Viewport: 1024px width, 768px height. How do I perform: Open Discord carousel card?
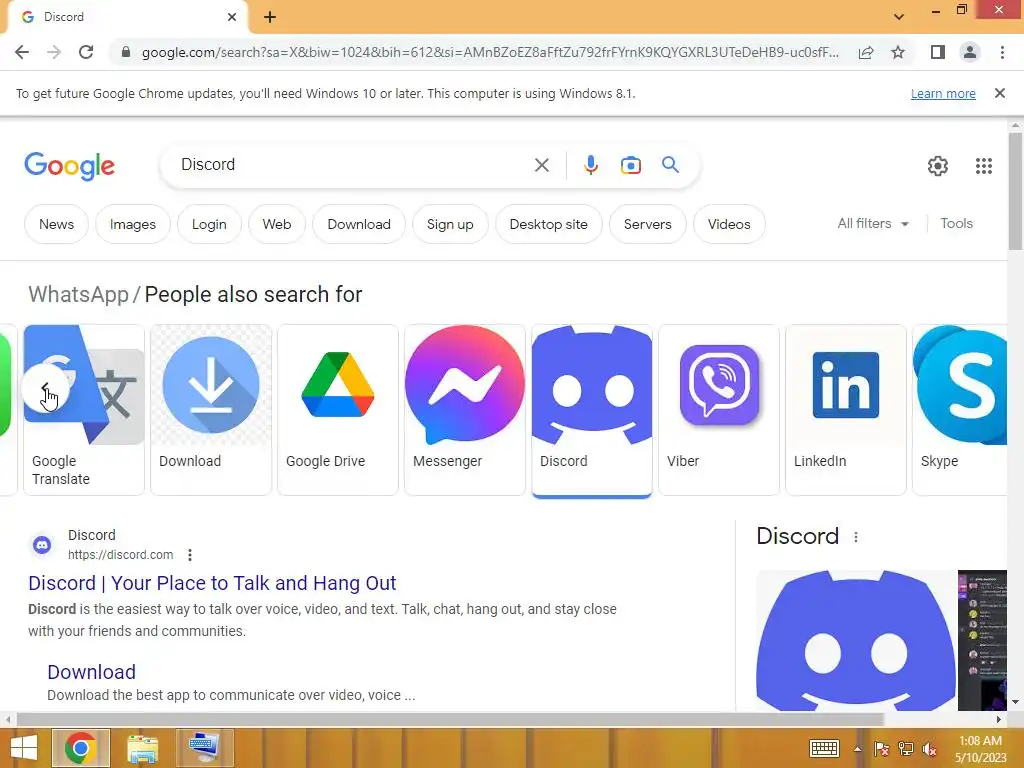[x=592, y=409]
